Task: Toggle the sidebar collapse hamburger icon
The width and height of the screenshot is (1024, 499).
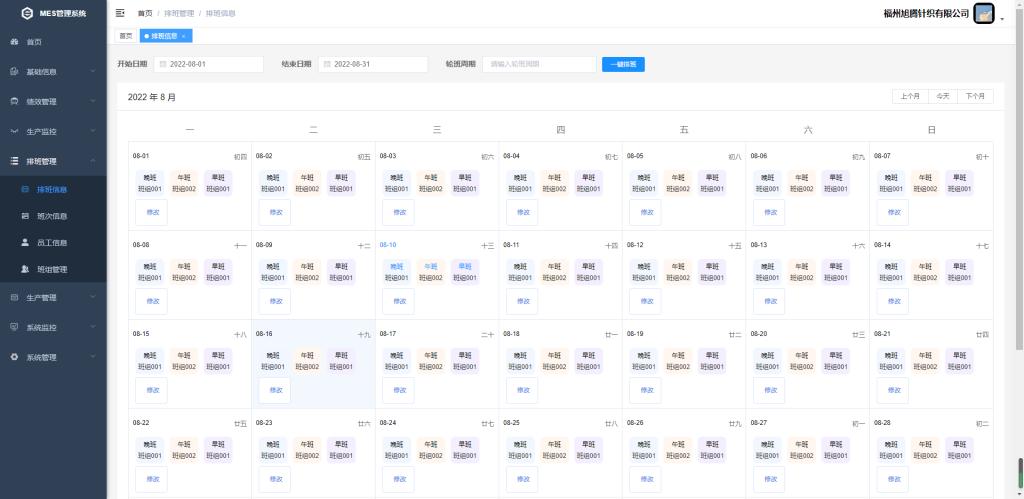Action: click(x=120, y=13)
